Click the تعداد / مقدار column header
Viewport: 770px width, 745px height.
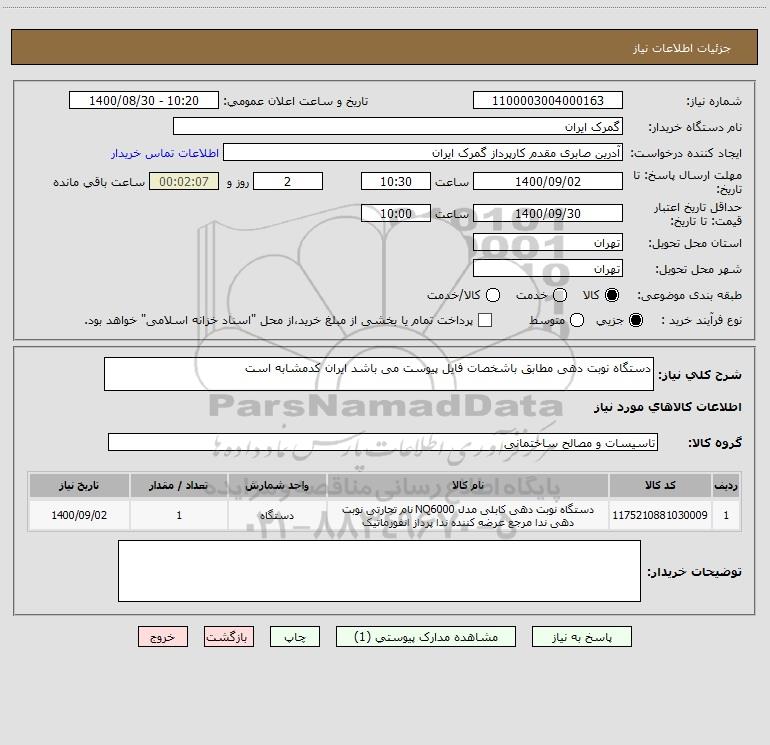179,485
